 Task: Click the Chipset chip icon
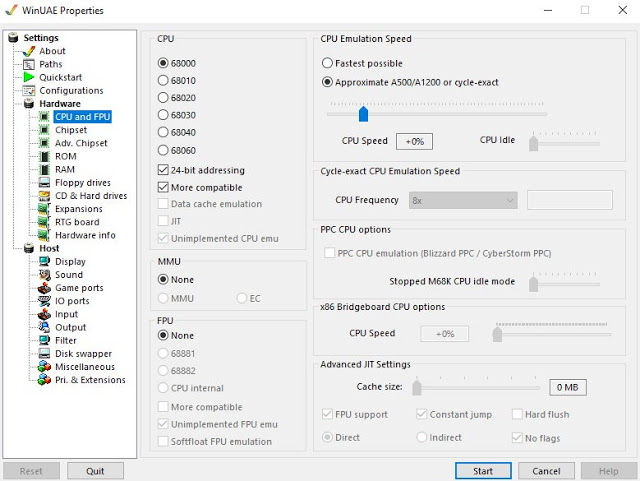[x=44, y=130]
